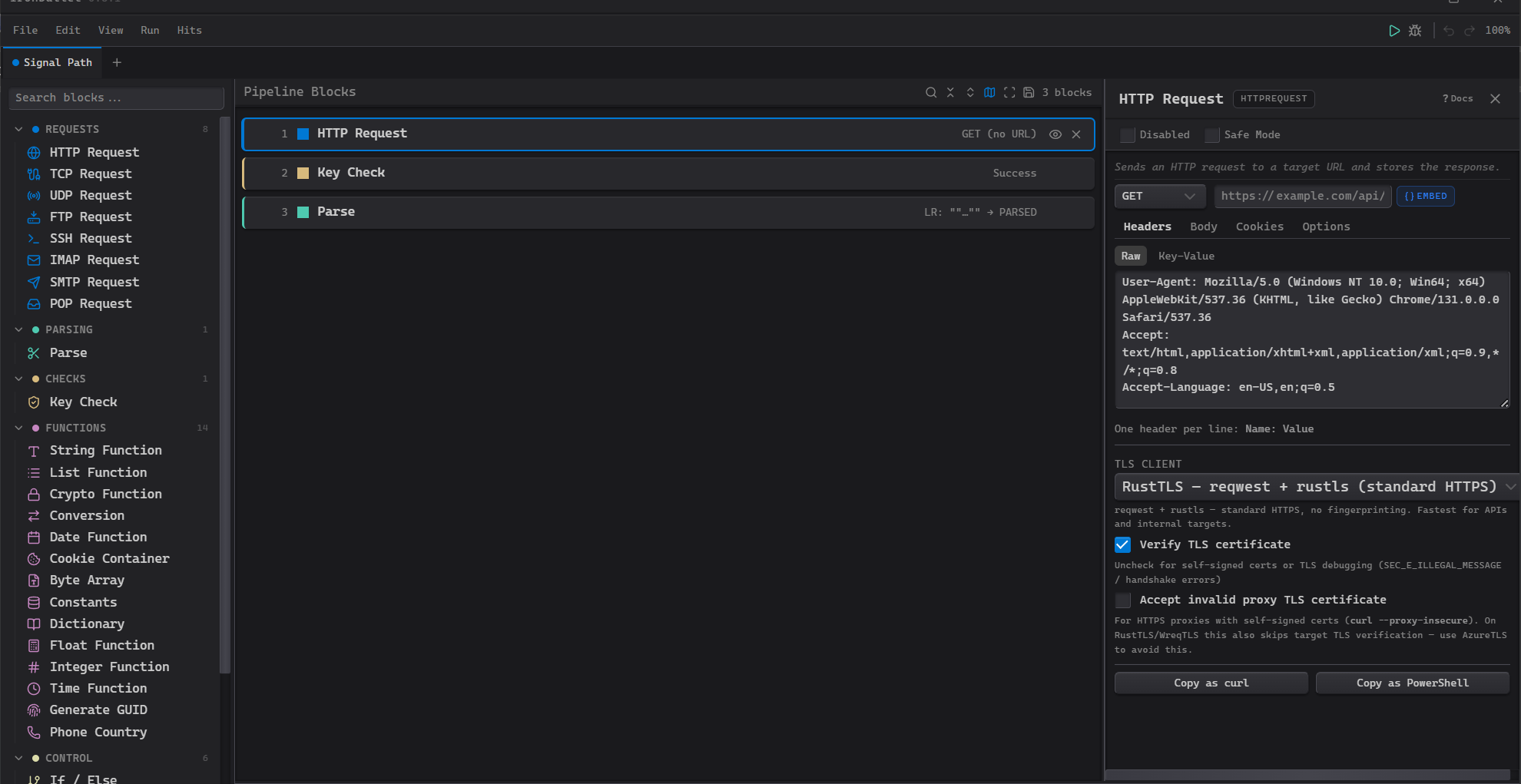Open the View menu
1521x784 pixels.
click(111, 30)
